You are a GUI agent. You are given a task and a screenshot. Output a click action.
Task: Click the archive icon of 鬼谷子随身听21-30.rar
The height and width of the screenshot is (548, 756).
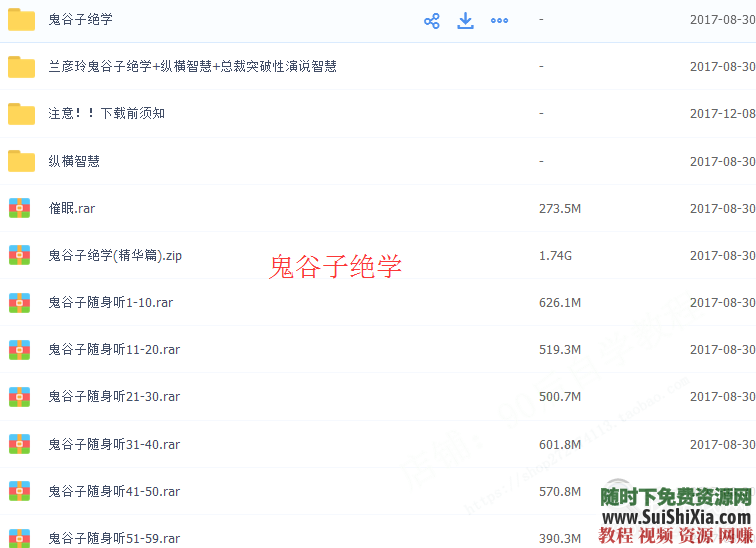(20, 397)
